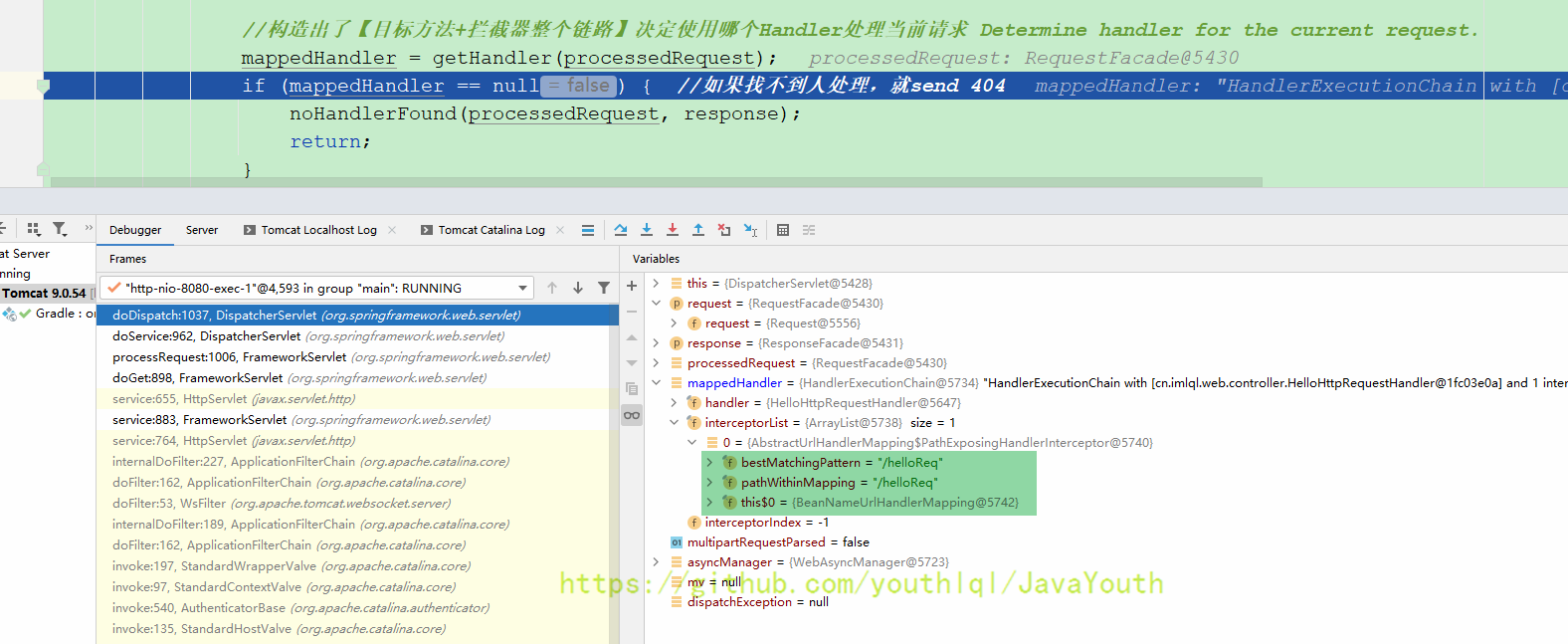Open the Evaluate Expression calculator icon
Image resolution: width=1568 pixels, height=644 pixels.
click(783, 230)
